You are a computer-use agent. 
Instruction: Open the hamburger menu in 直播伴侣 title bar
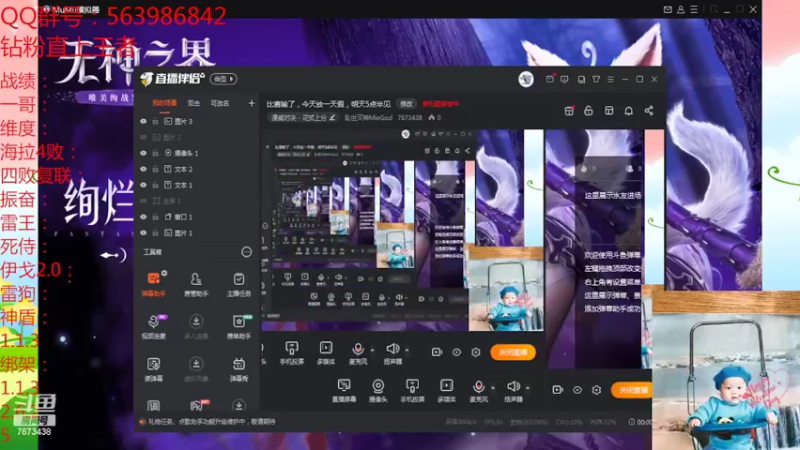click(611, 79)
